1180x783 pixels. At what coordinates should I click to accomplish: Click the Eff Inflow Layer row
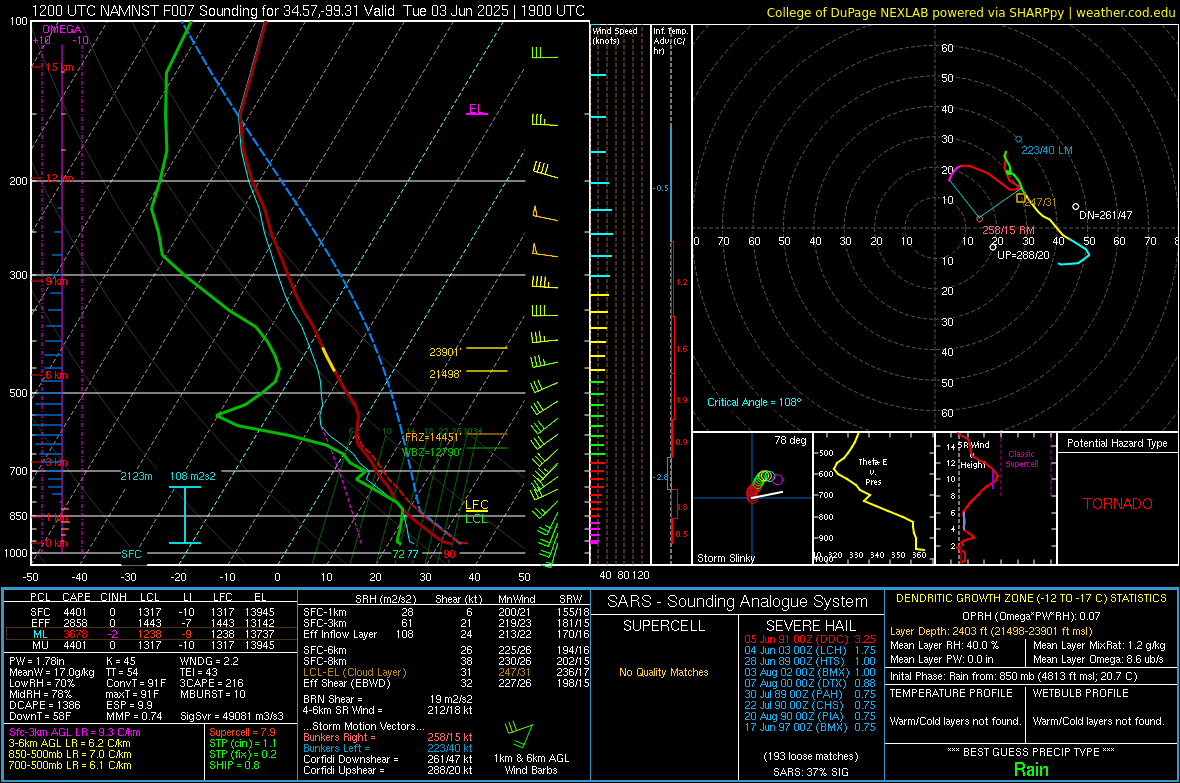point(446,635)
